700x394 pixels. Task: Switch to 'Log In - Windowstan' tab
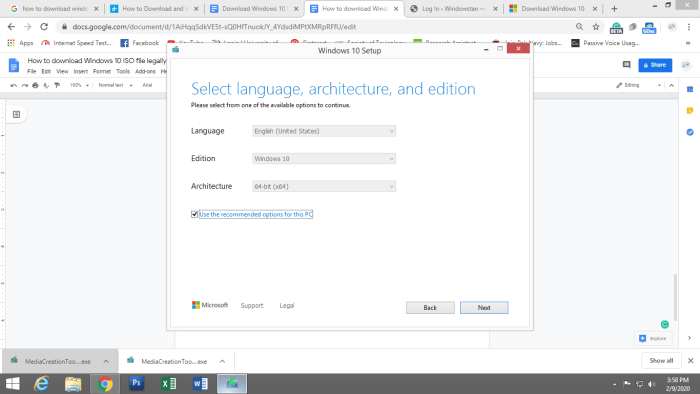coord(454,8)
